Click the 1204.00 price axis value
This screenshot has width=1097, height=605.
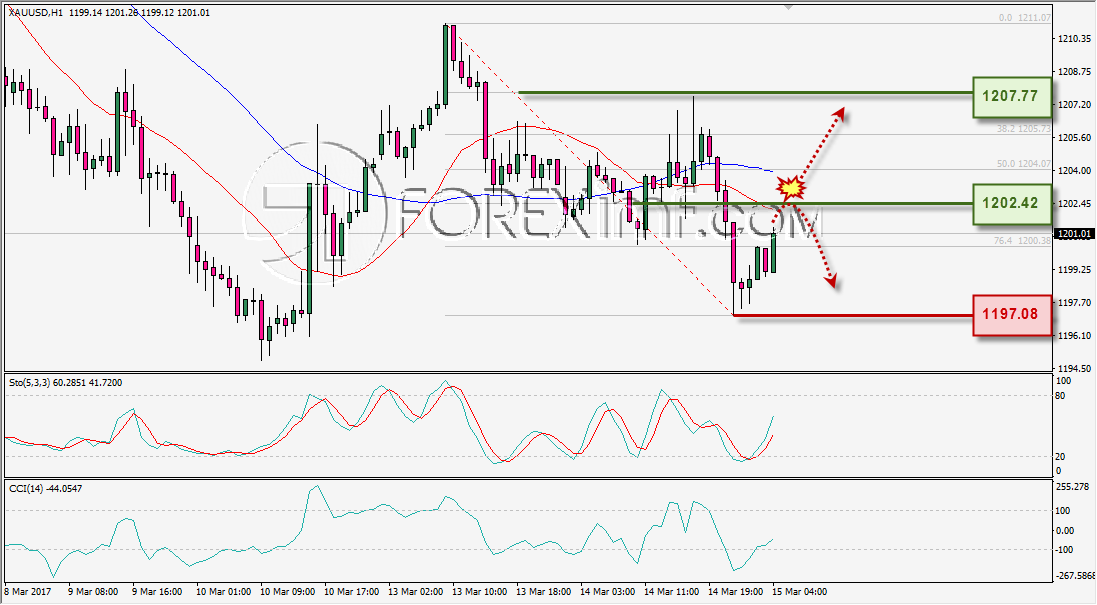[x=1074, y=170]
